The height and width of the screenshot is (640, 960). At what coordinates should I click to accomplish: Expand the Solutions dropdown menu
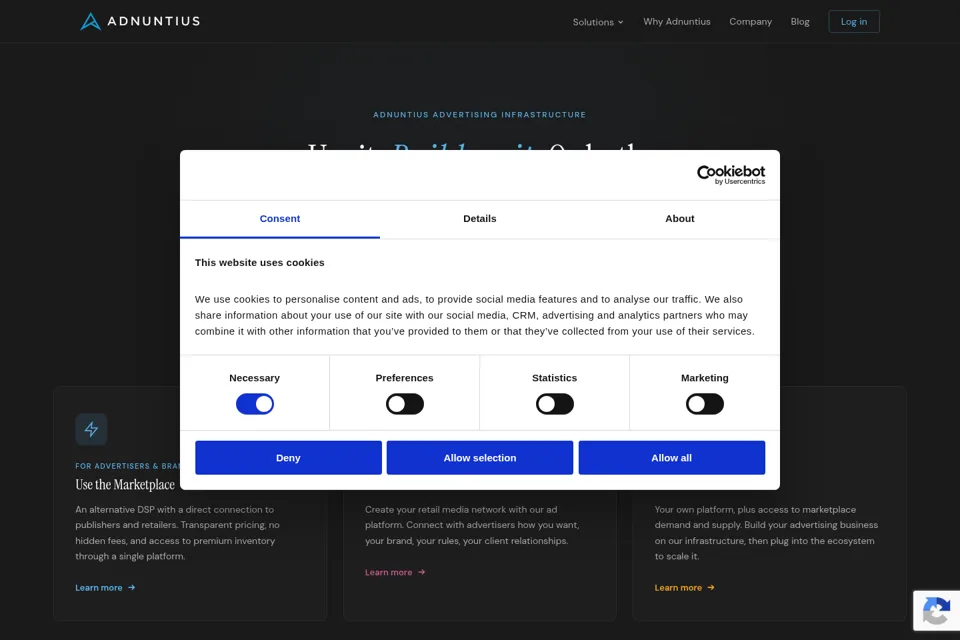(x=598, y=22)
